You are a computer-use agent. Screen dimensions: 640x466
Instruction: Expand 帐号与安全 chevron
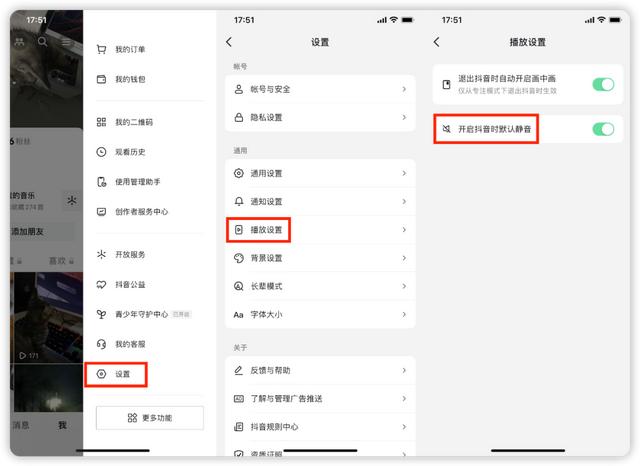click(x=404, y=89)
